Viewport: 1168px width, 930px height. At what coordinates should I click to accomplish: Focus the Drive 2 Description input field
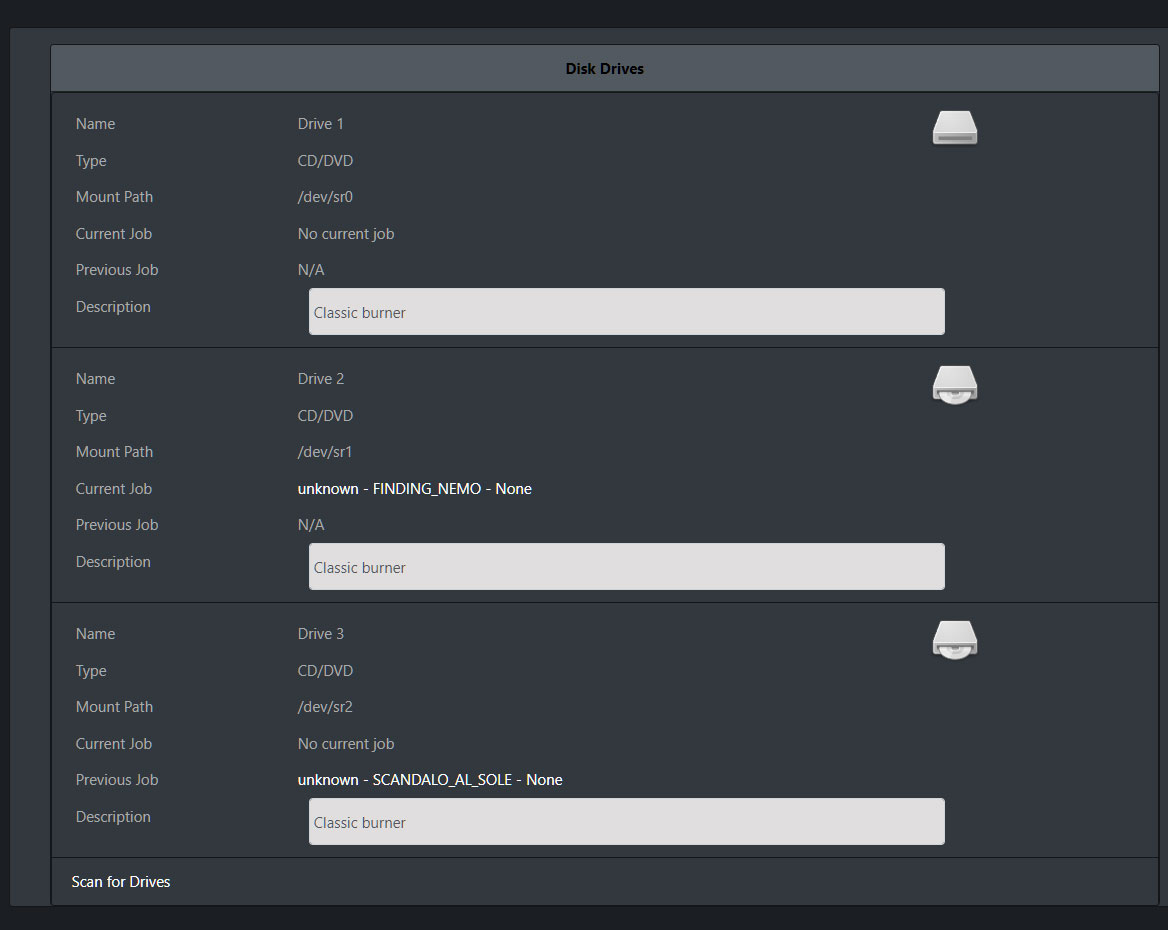tap(626, 567)
